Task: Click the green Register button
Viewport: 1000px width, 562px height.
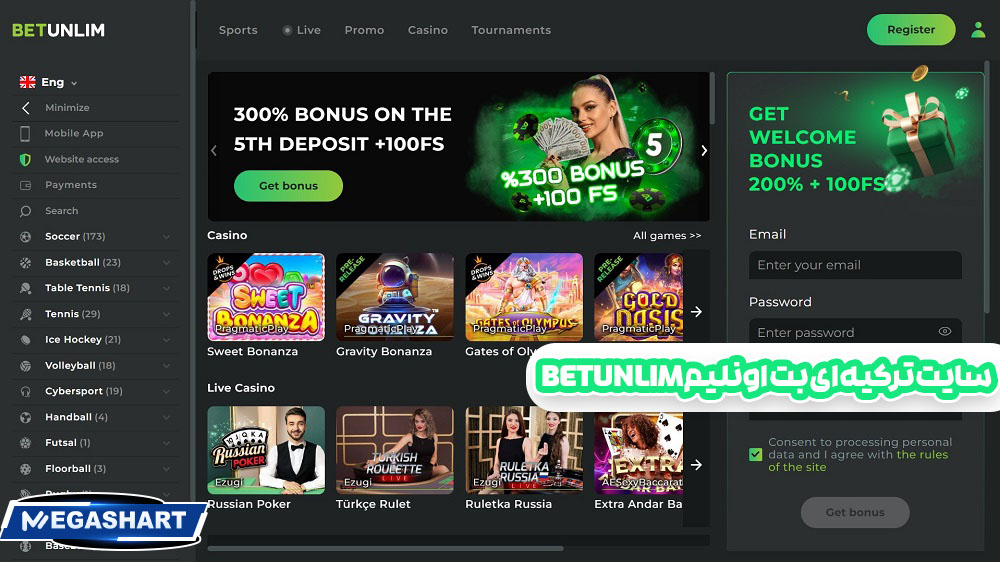Action: pyautogui.click(x=911, y=29)
